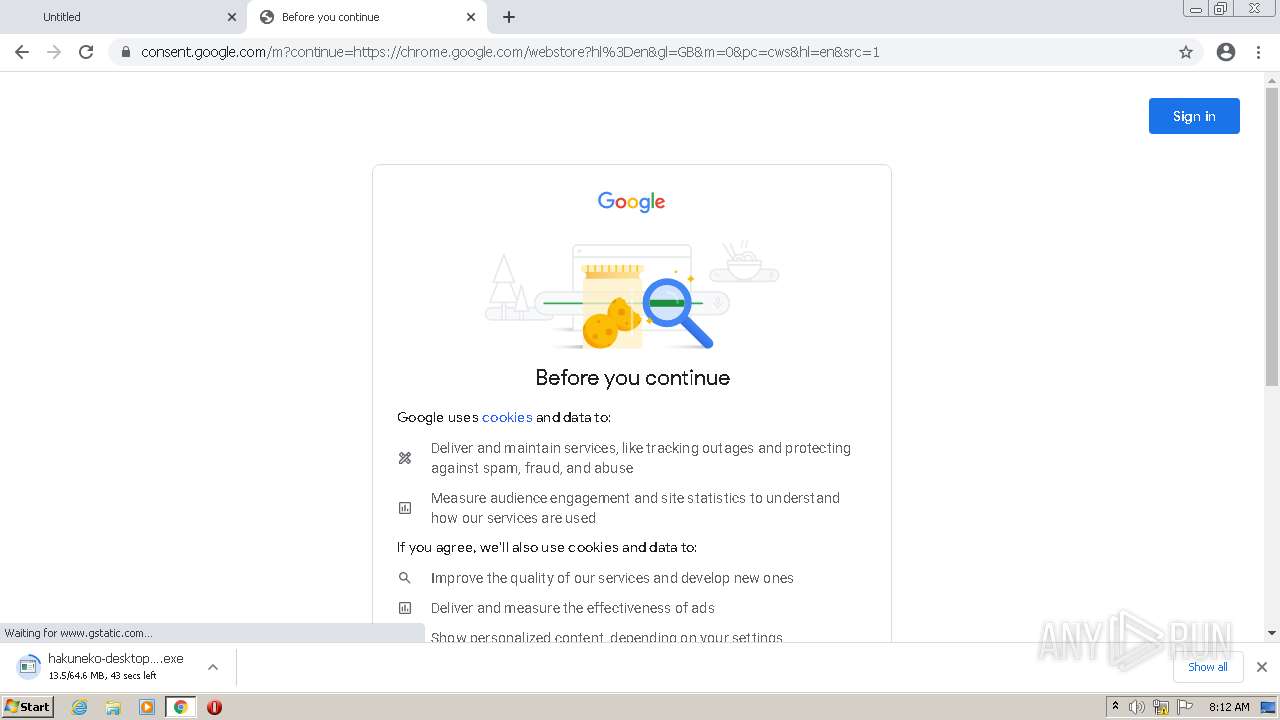1280x720 pixels.
Task: Open the media player from the taskbar
Action: (x=147, y=707)
